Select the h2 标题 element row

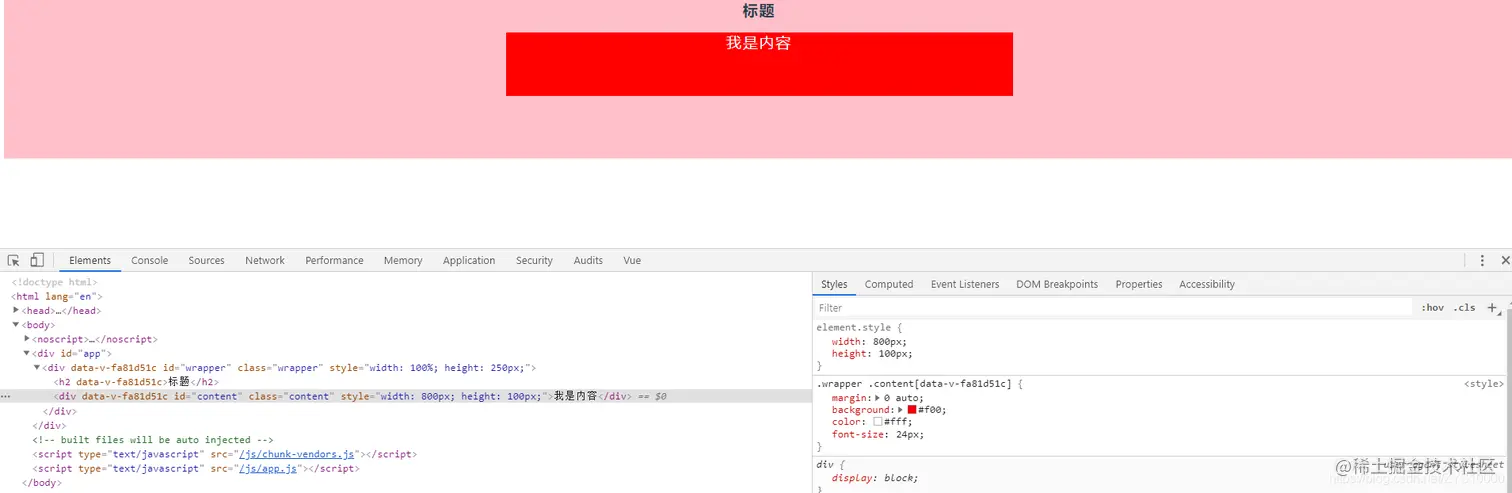click(x=136, y=382)
